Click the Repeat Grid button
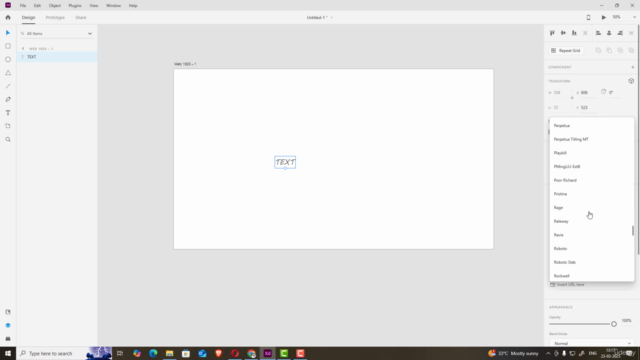The width and height of the screenshot is (640, 360). point(566,51)
